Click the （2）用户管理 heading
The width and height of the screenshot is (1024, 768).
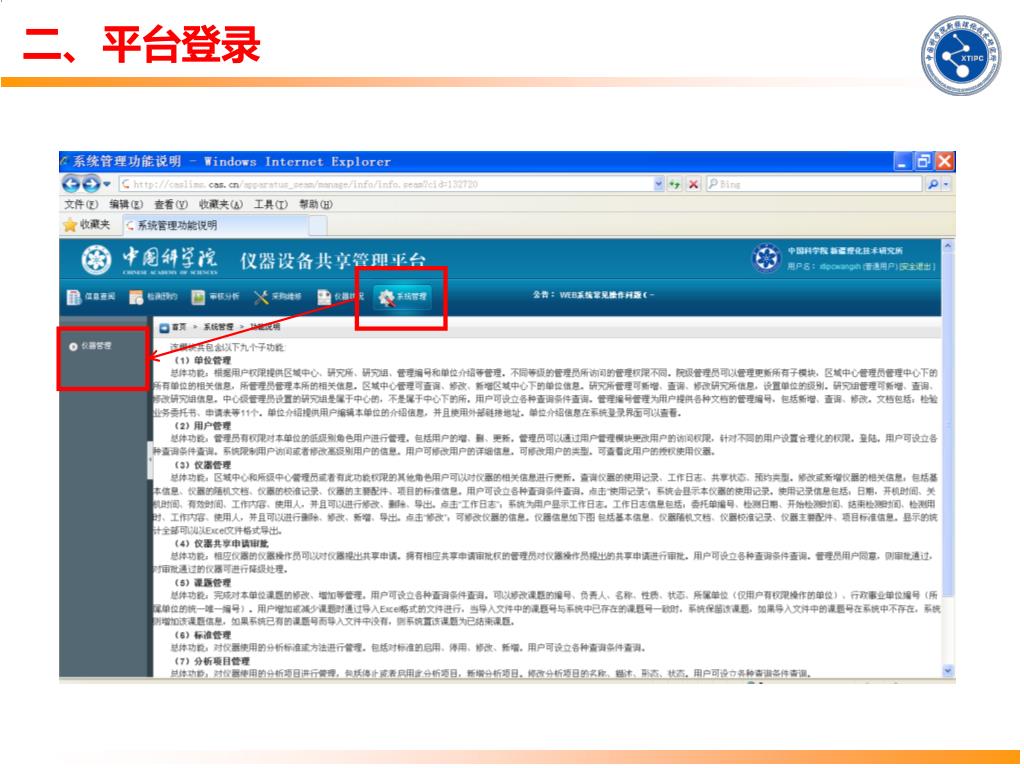[202, 425]
